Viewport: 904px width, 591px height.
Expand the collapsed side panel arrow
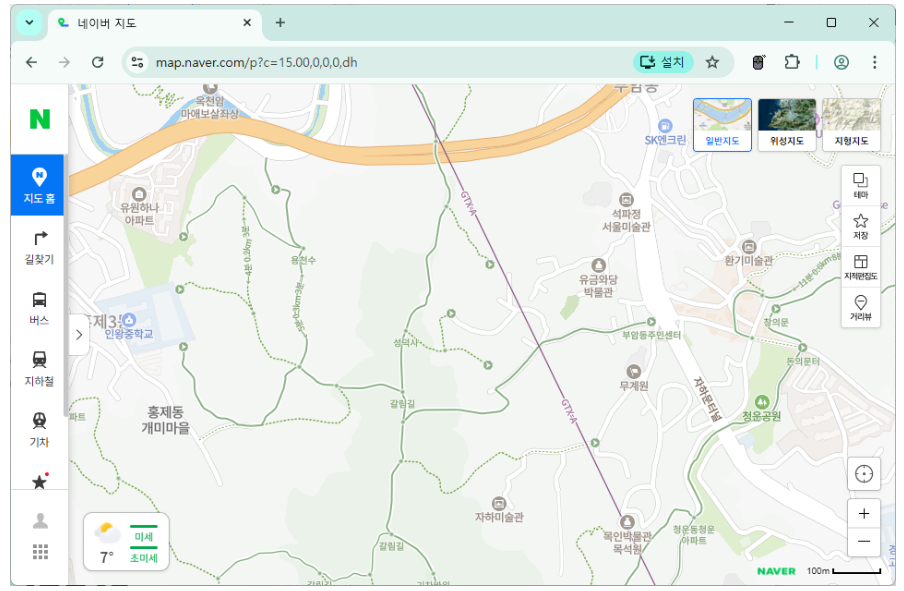[x=79, y=335]
